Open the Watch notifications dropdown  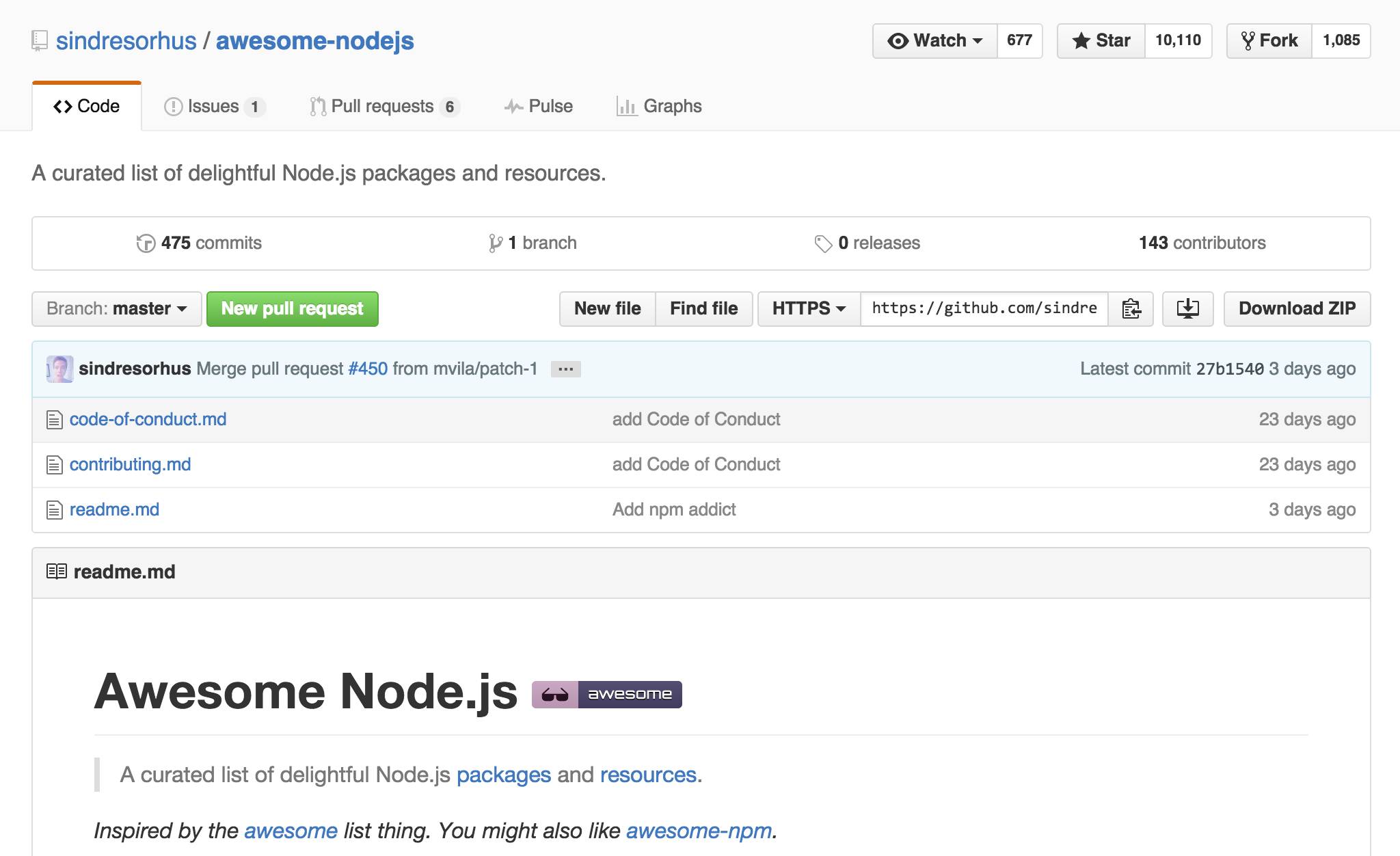pyautogui.click(x=934, y=41)
